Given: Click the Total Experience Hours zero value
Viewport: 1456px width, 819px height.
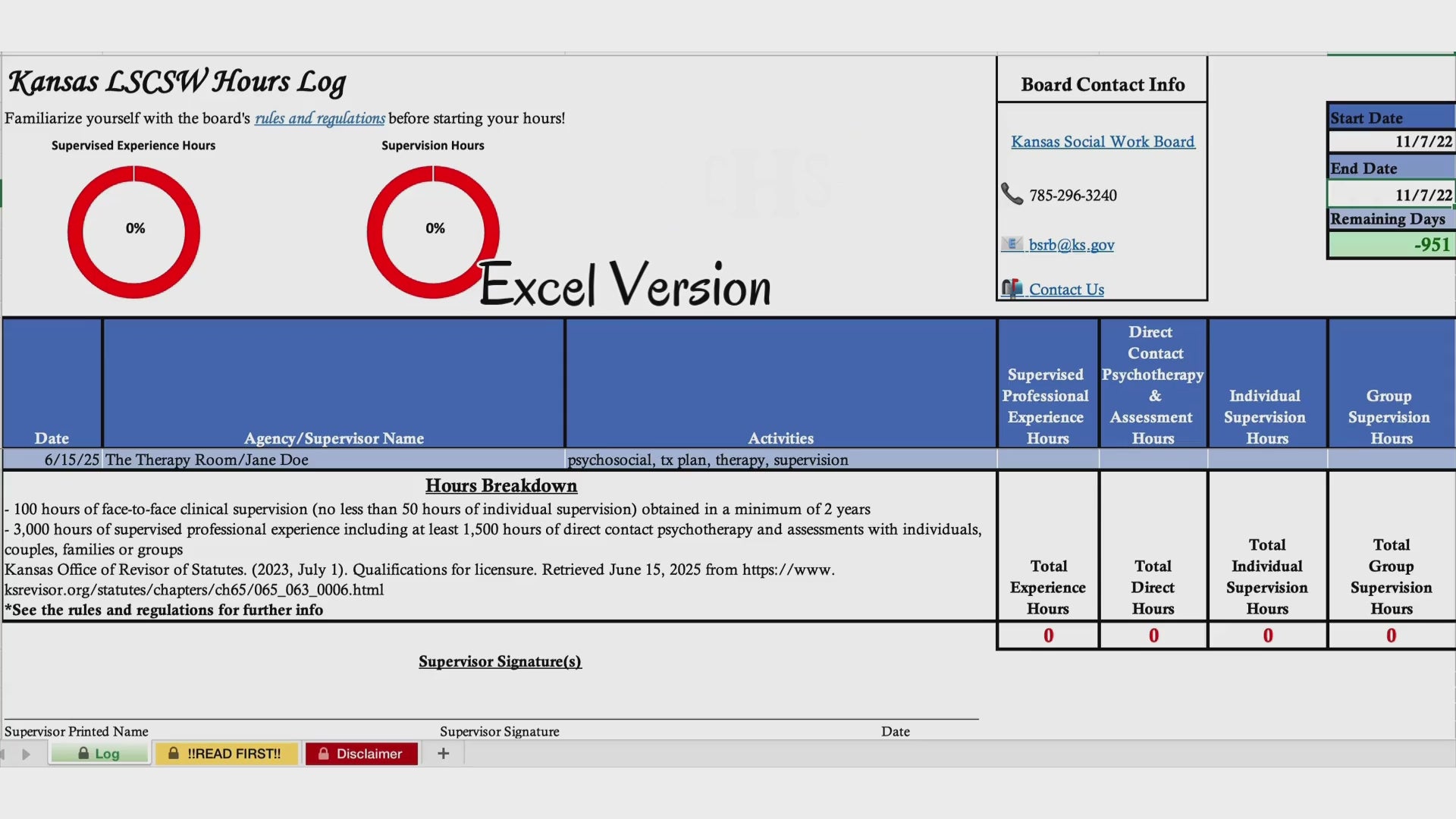Looking at the screenshot, I should coord(1048,635).
